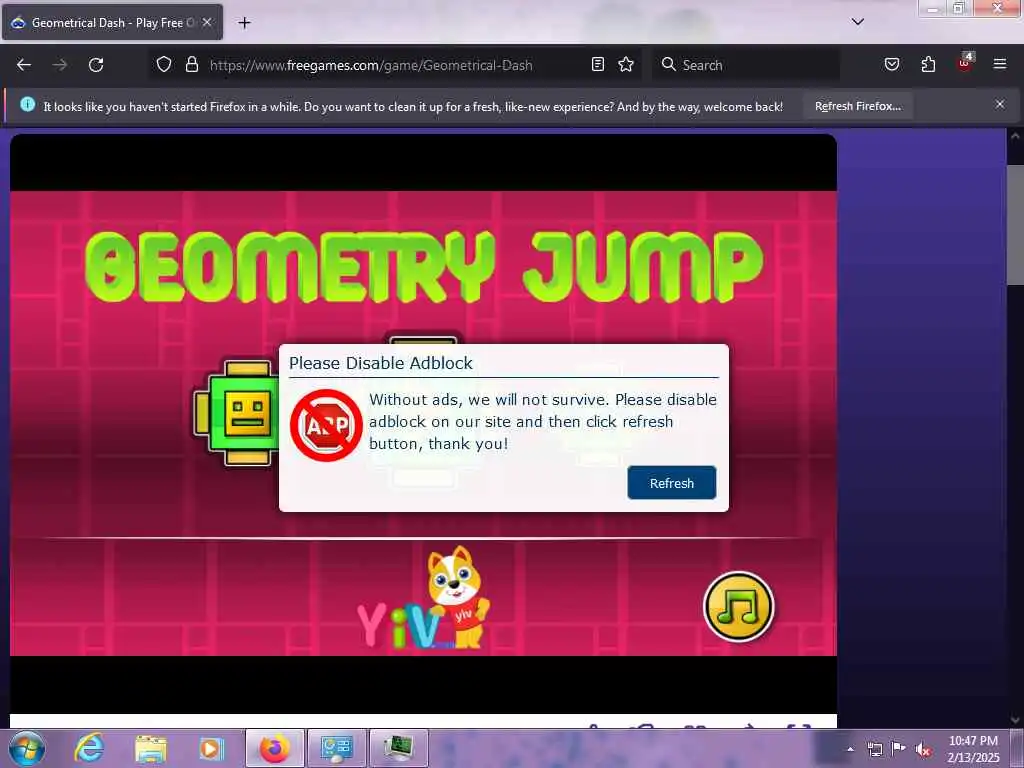Open the control panel taskbar window icon
This screenshot has width=1024, height=768.
point(336,748)
